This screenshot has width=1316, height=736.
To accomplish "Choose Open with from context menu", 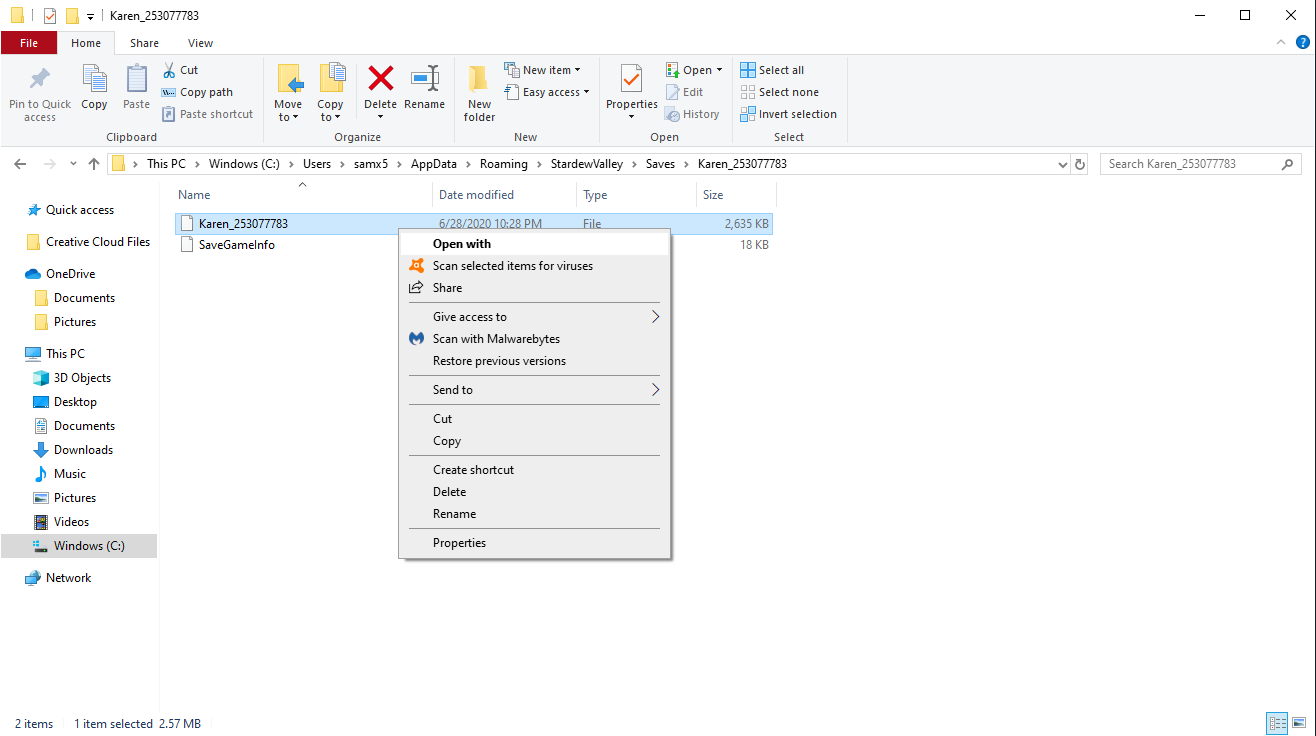I will (535, 244).
